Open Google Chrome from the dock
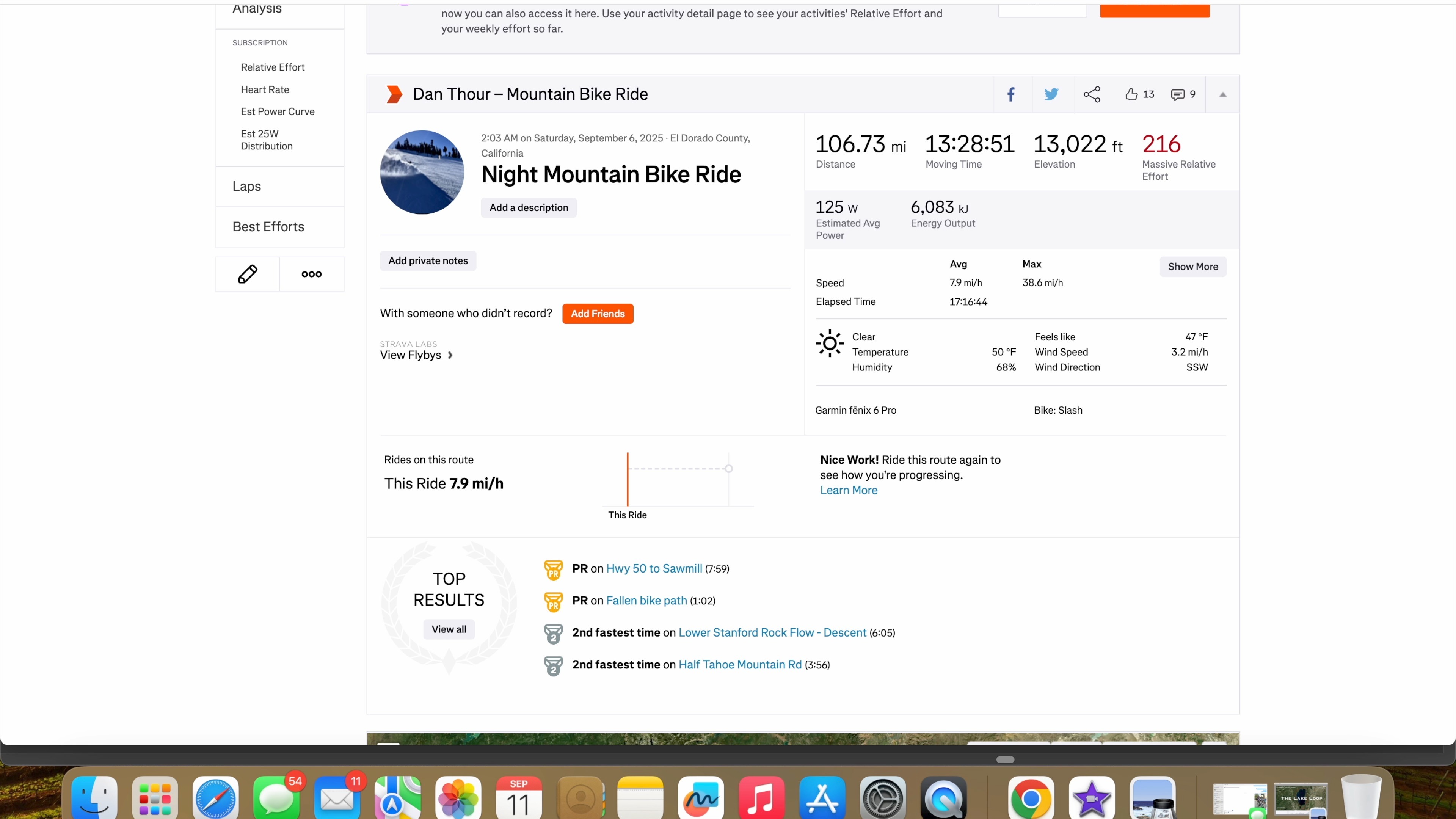 tap(1031, 798)
